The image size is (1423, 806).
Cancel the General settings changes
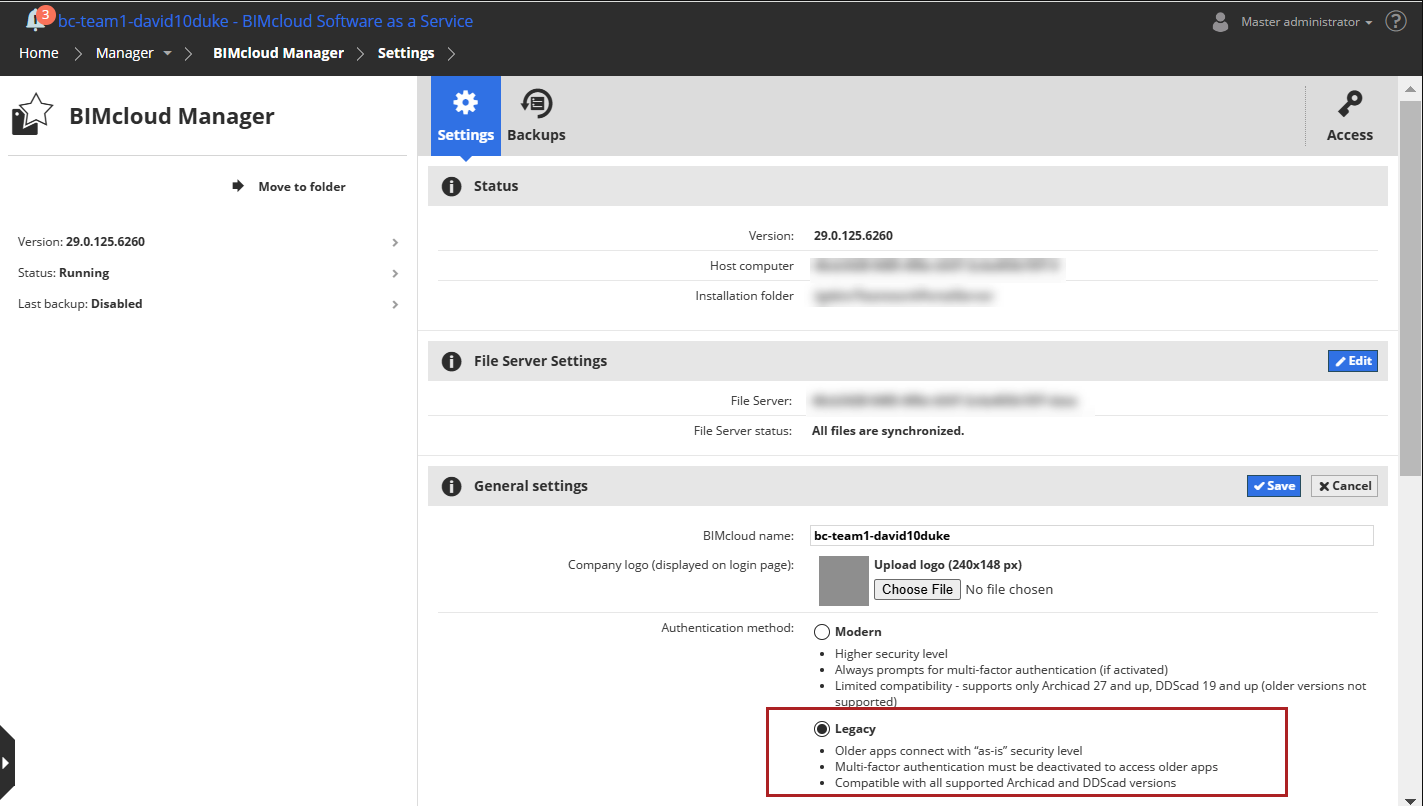pyautogui.click(x=1345, y=486)
